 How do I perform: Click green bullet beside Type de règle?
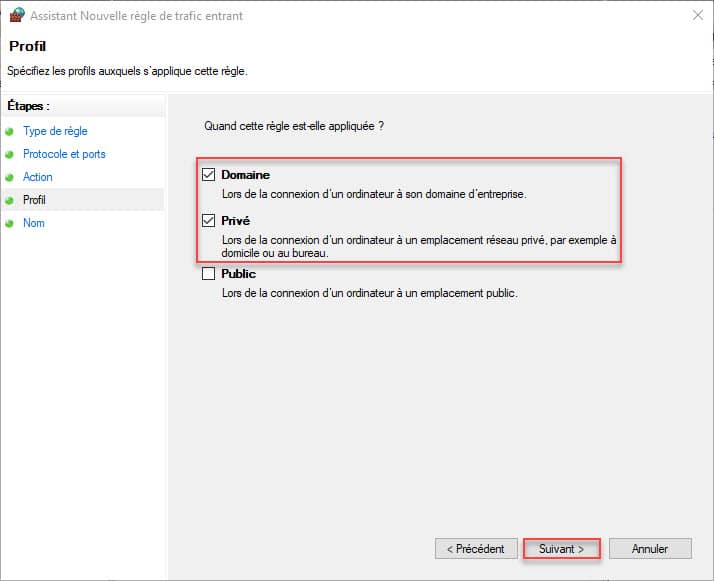9,132
